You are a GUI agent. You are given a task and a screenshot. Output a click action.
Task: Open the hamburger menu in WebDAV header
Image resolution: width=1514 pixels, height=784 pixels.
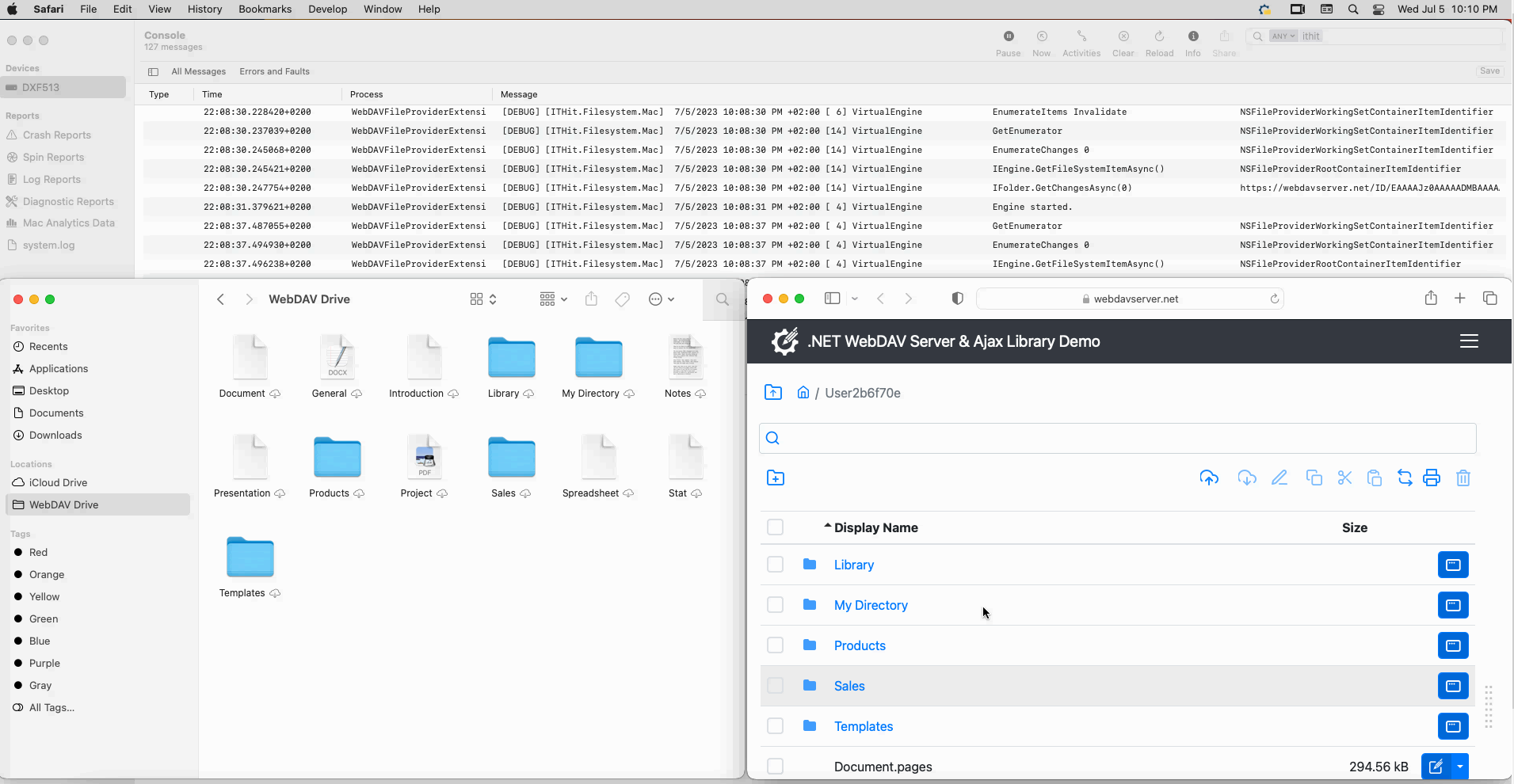click(x=1469, y=341)
